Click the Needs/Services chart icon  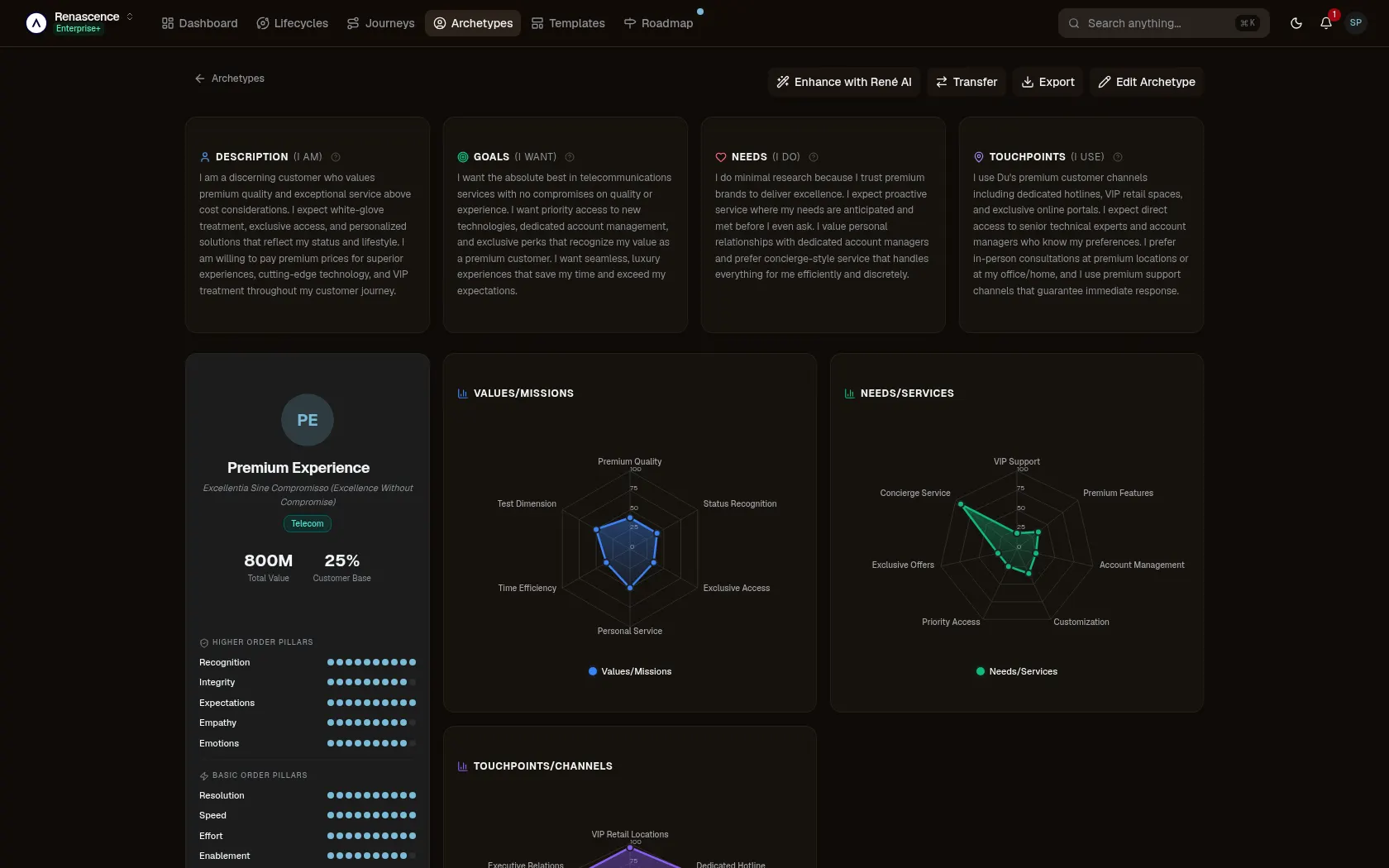850,393
